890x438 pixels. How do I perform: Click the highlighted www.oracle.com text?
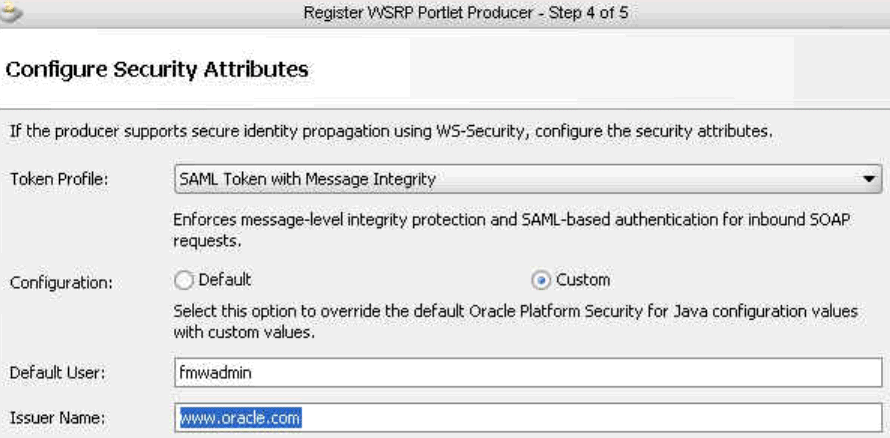tap(240, 418)
